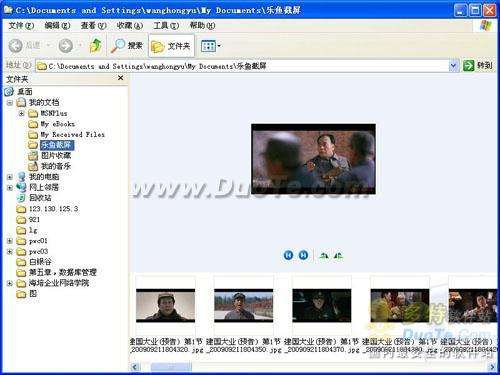Click the previous image filmstrip button
Screen dimensions: 500x375
tap(288, 255)
